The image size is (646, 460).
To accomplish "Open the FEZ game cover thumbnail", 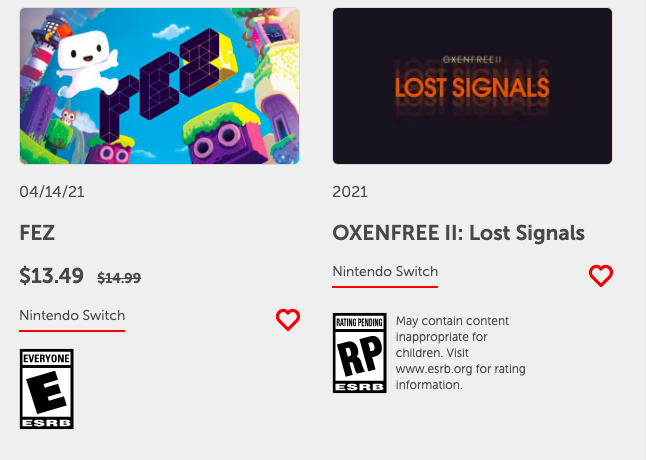I will (159, 86).
